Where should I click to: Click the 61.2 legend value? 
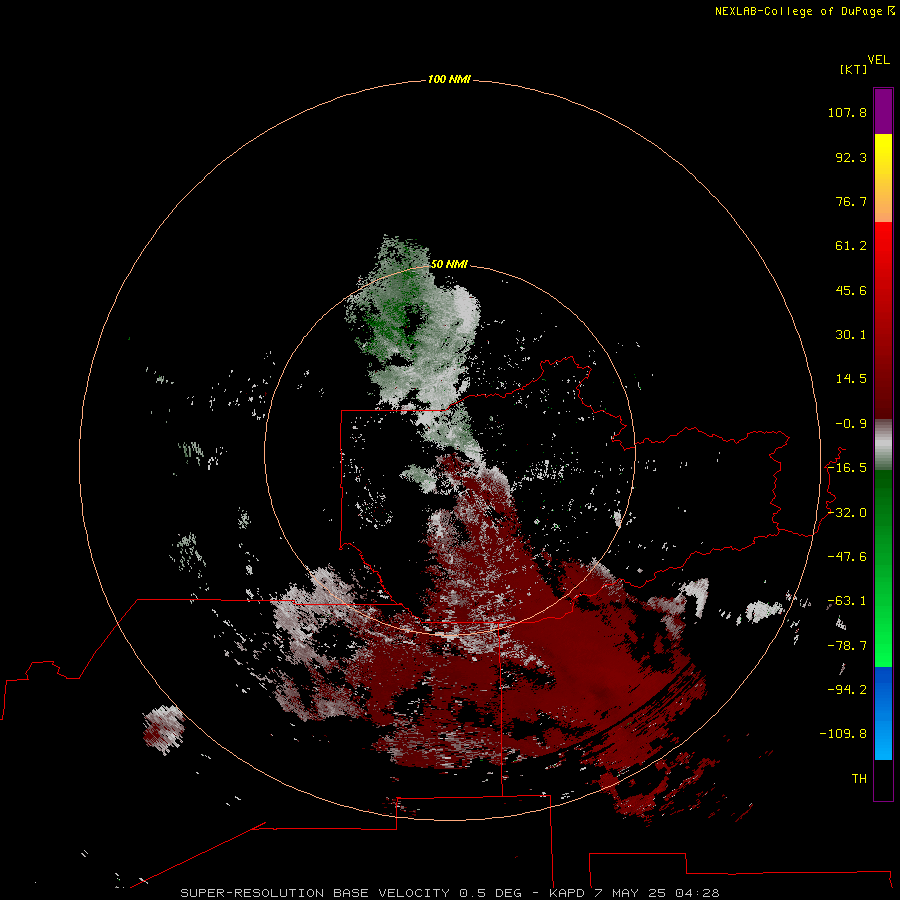pos(851,246)
